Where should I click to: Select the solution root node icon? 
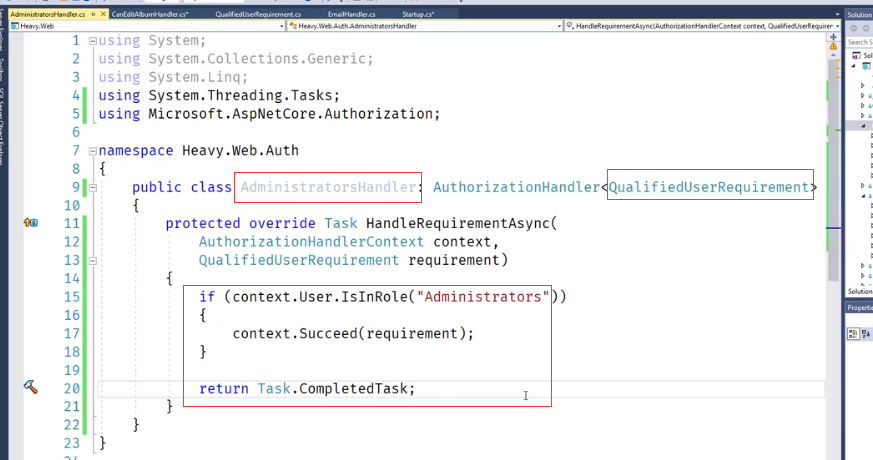(x=856, y=55)
